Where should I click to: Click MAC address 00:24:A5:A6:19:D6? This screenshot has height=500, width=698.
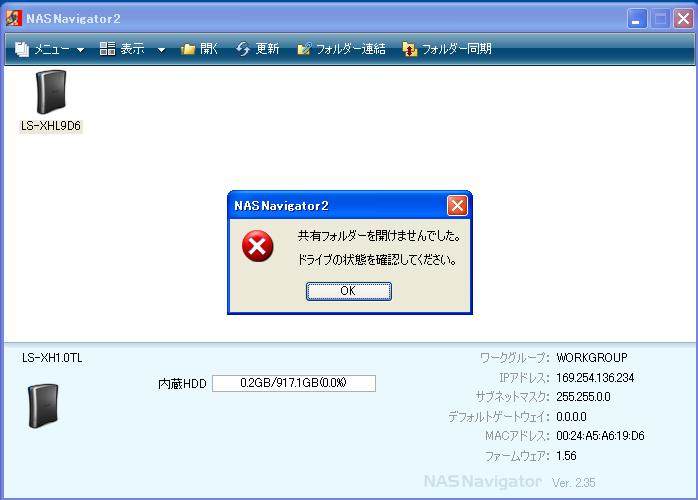click(x=600, y=436)
